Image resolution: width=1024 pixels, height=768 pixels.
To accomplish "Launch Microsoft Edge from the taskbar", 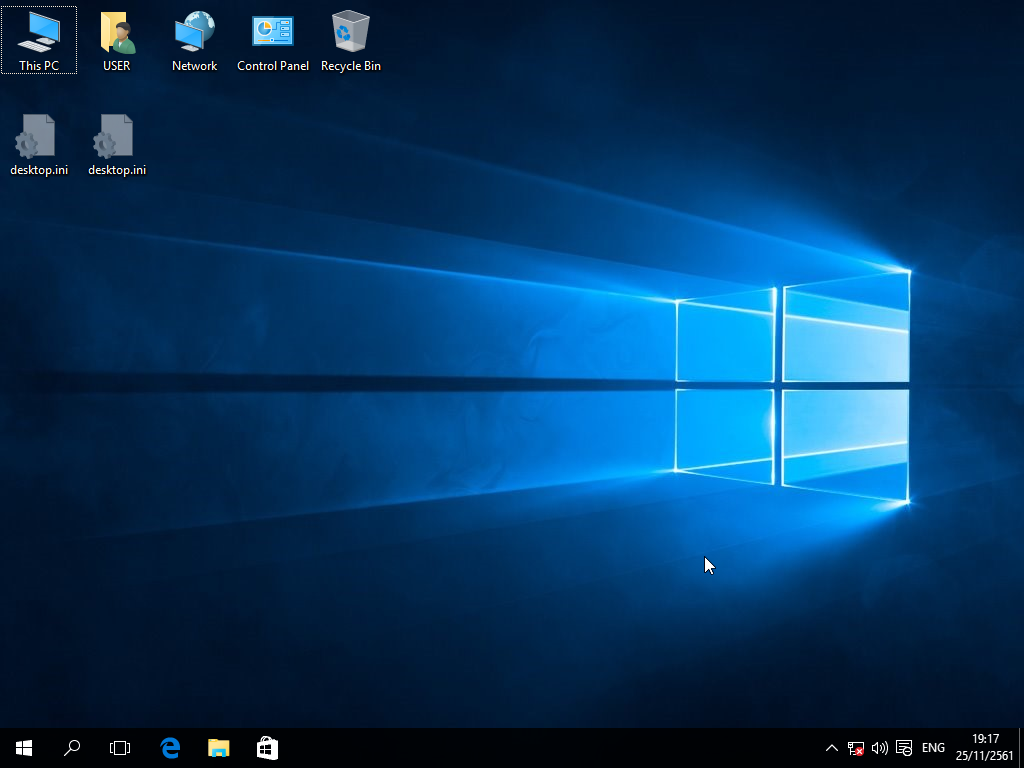I will click(170, 748).
